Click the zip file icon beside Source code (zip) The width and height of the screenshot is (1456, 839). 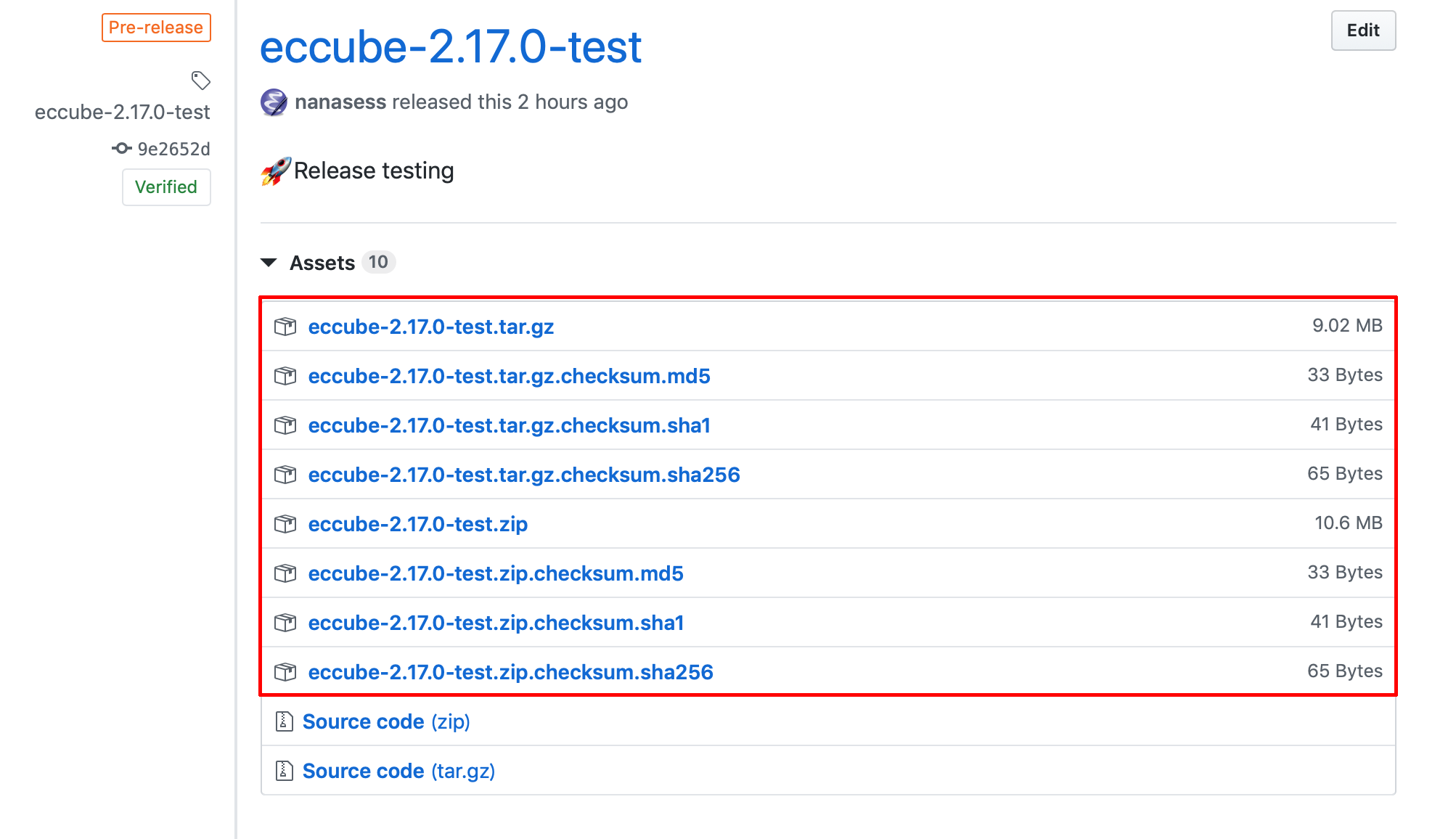click(283, 721)
